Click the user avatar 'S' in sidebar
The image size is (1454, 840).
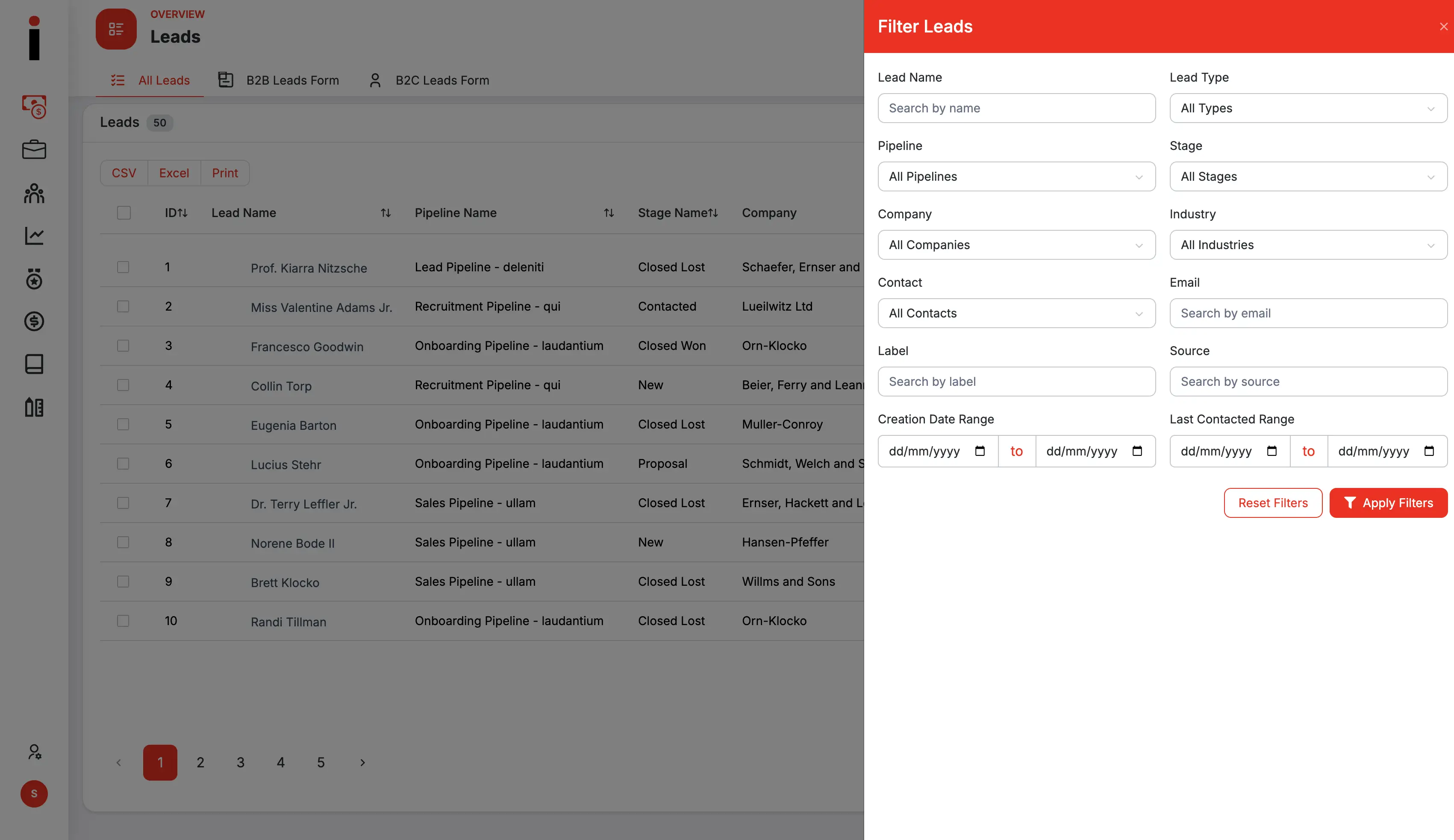tap(34, 794)
